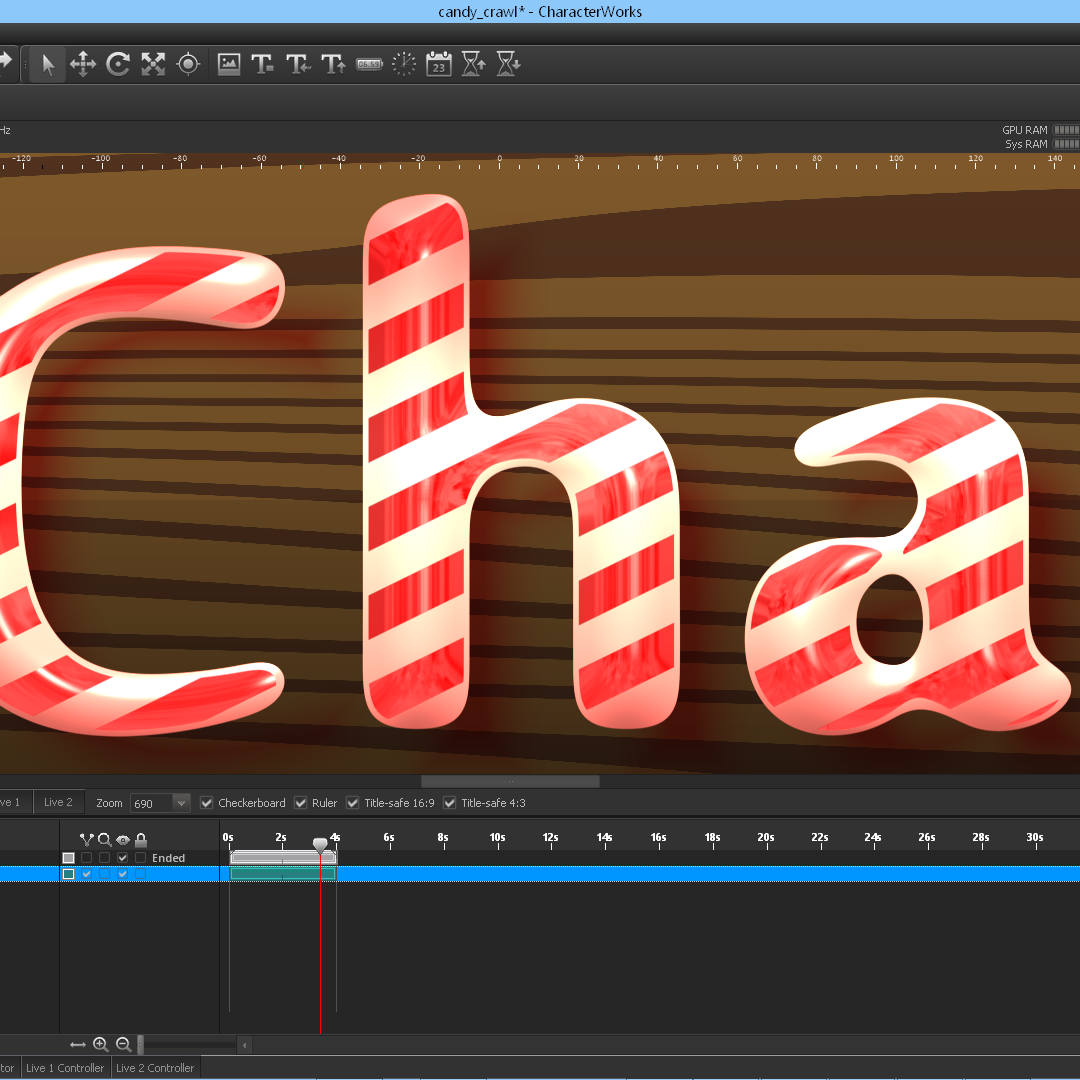
Task: Disable the Checkerboard checkbox
Action: pos(207,803)
